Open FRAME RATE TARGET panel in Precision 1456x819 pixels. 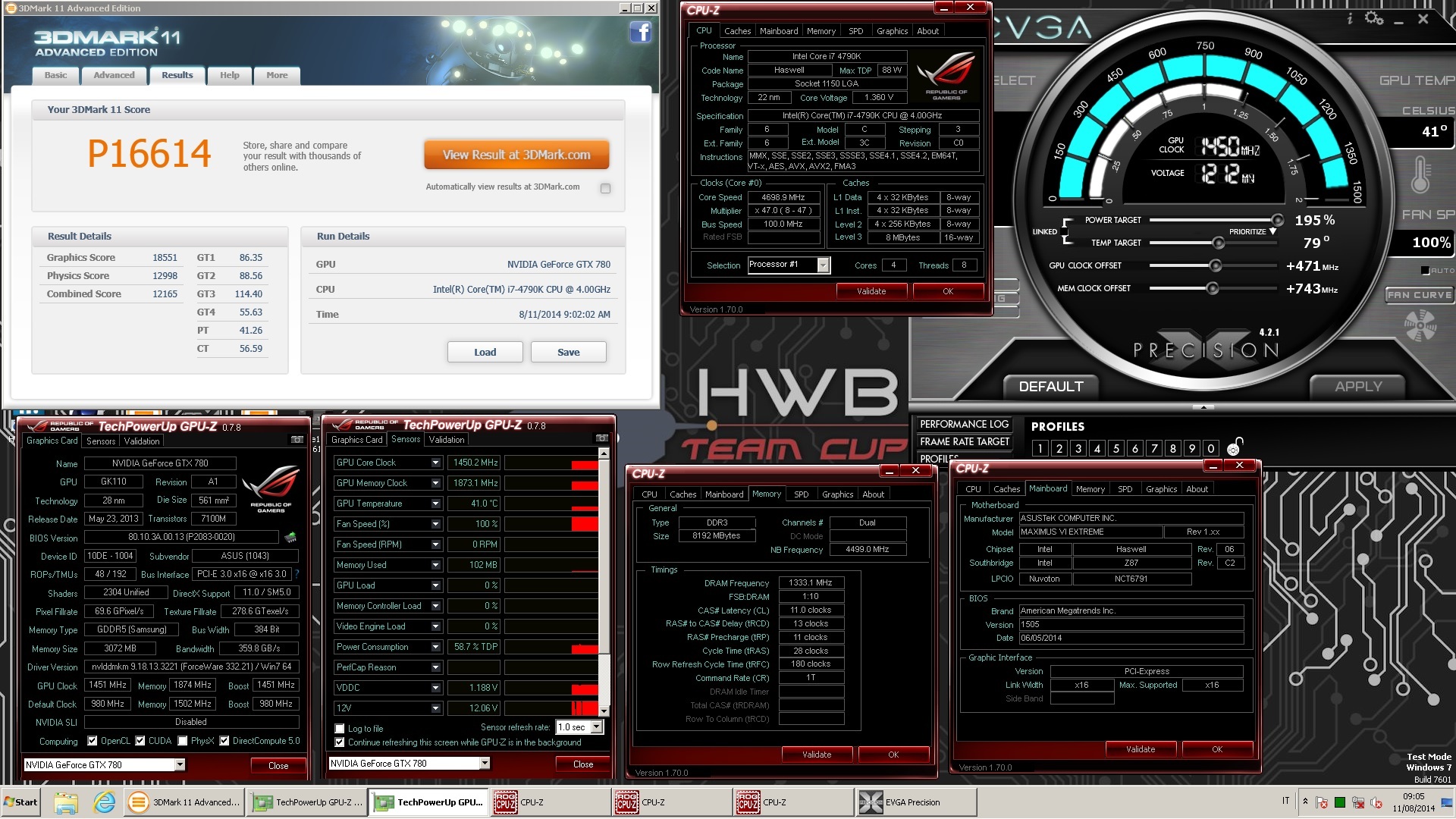pos(964,441)
